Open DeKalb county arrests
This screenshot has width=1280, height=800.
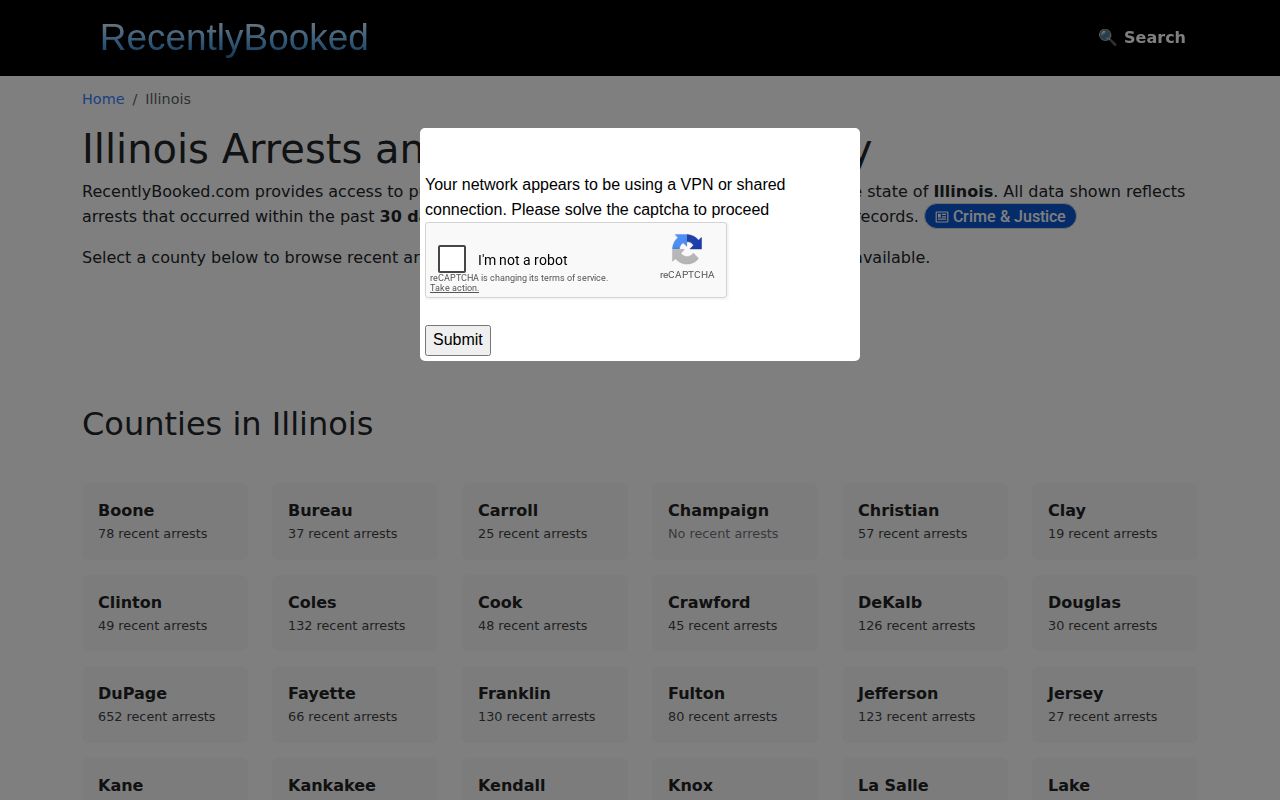coord(925,613)
